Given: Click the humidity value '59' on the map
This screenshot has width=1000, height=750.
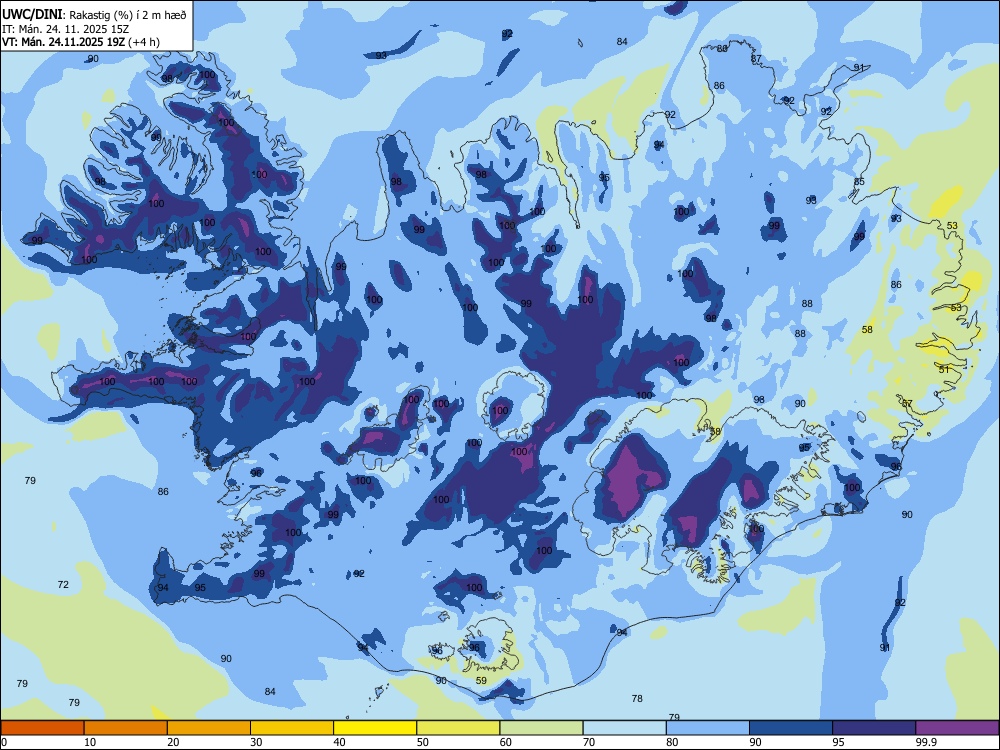Looking at the screenshot, I should 482,680.
